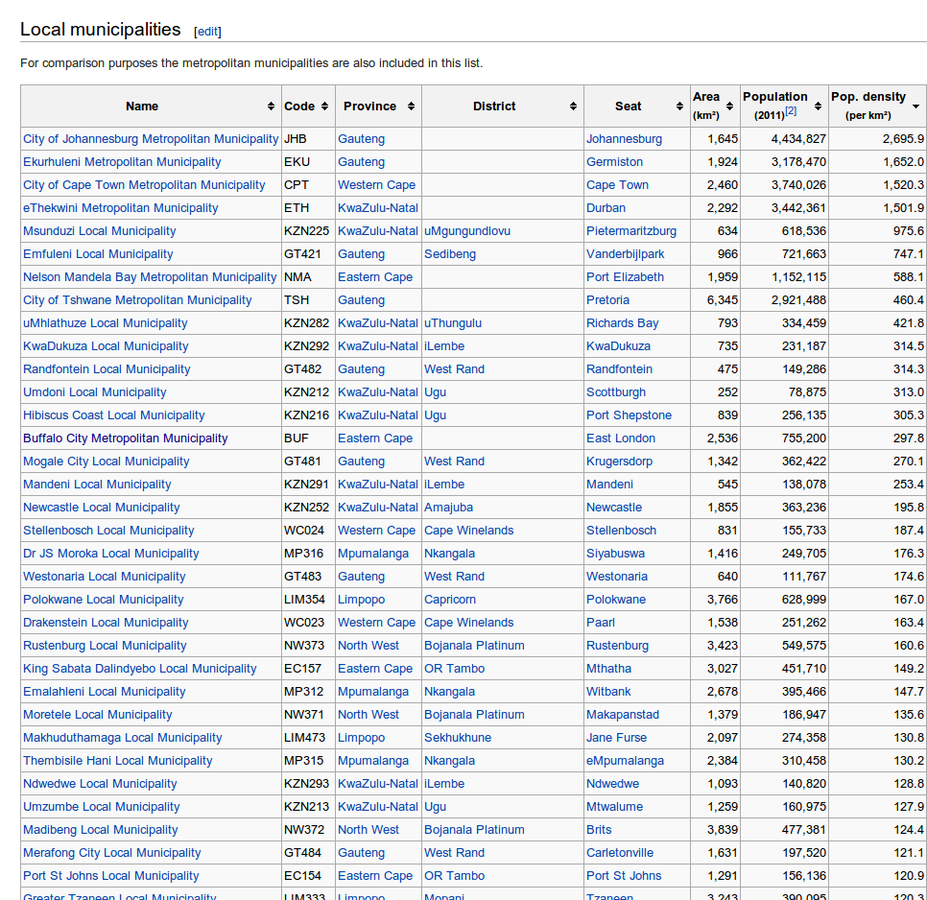Open Randfontein Local Municipality link
927x900 pixels.
pyautogui.click(x=106, y=370)
